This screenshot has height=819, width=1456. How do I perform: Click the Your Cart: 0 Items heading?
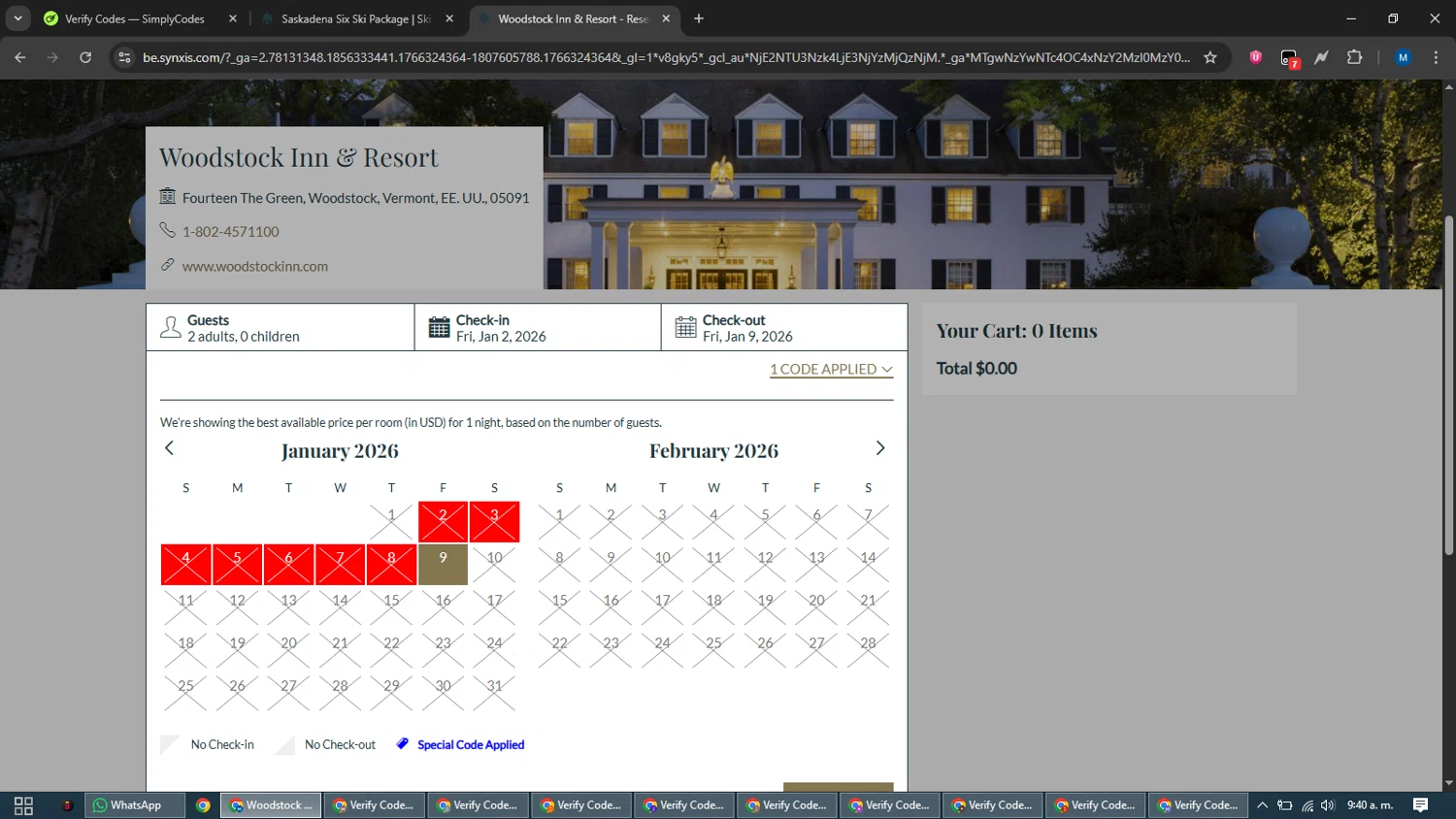point(1016,331)
